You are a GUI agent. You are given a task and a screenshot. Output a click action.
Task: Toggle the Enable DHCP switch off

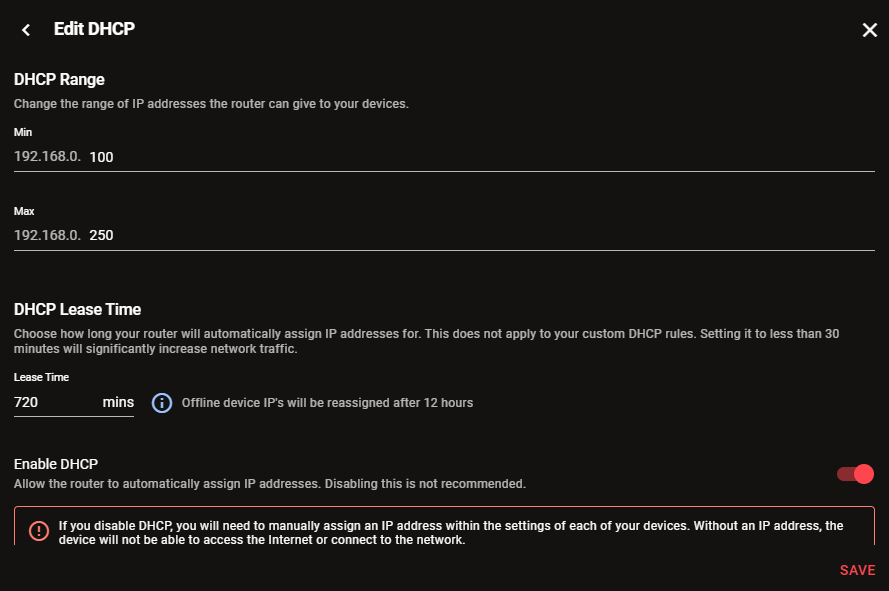click(x=856, y=474)
